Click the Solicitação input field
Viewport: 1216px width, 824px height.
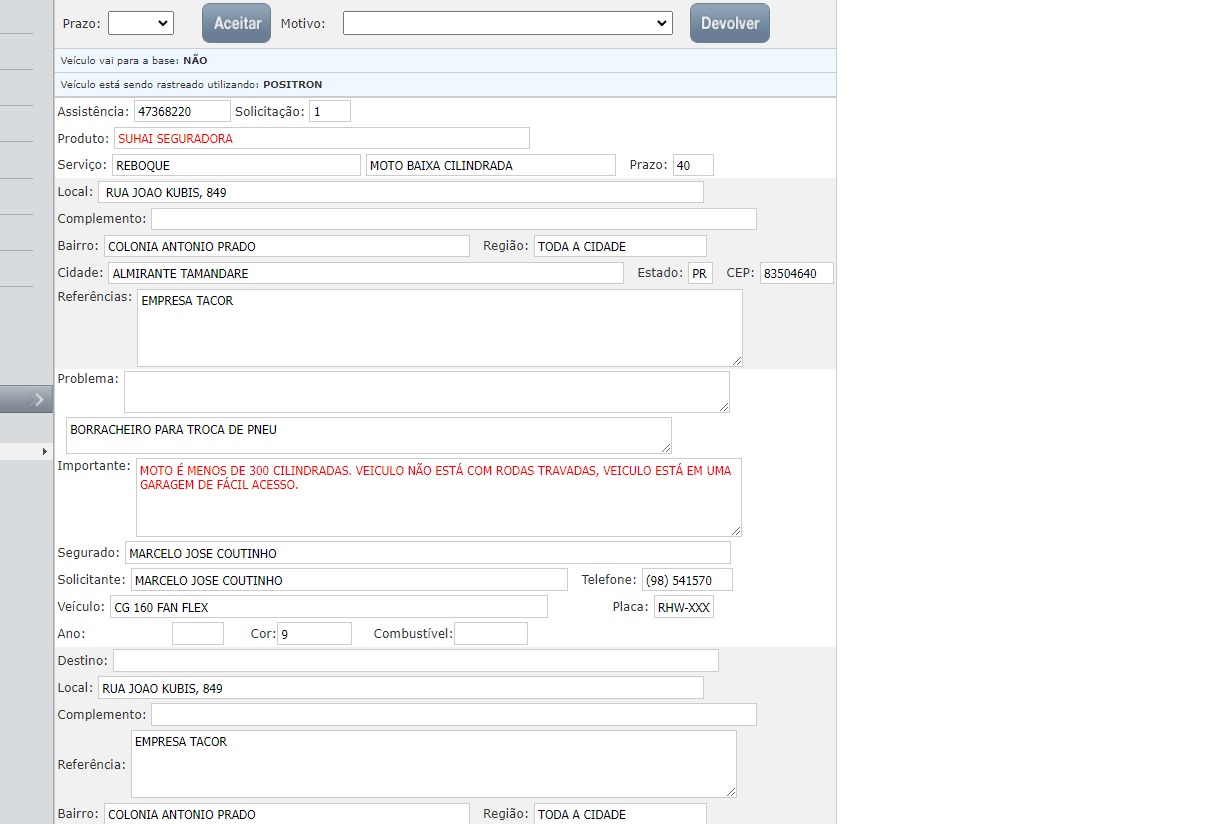point(329,111)
